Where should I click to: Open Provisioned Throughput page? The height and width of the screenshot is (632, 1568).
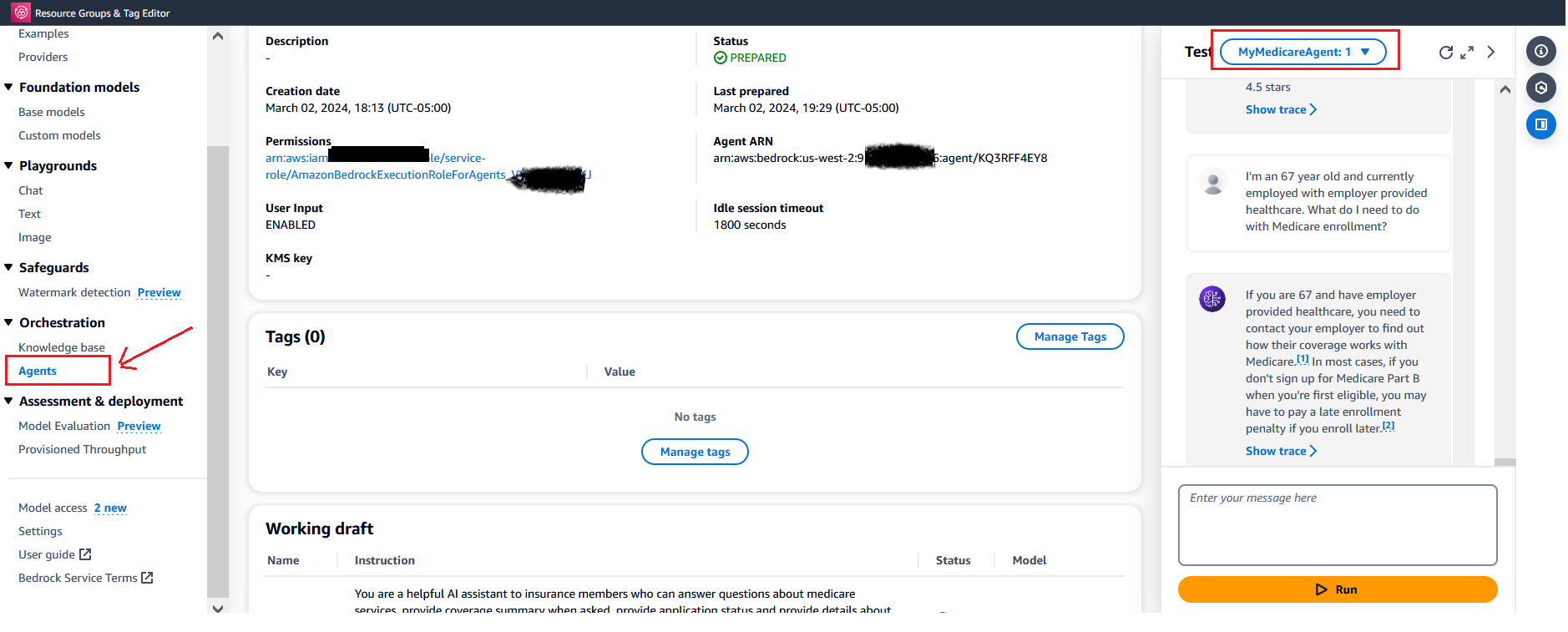click(x=82, y=449)
